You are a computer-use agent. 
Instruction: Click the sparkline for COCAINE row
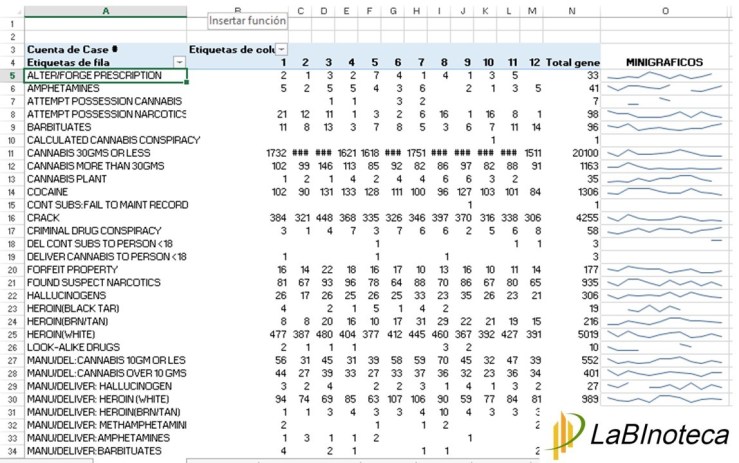point(664,191)
